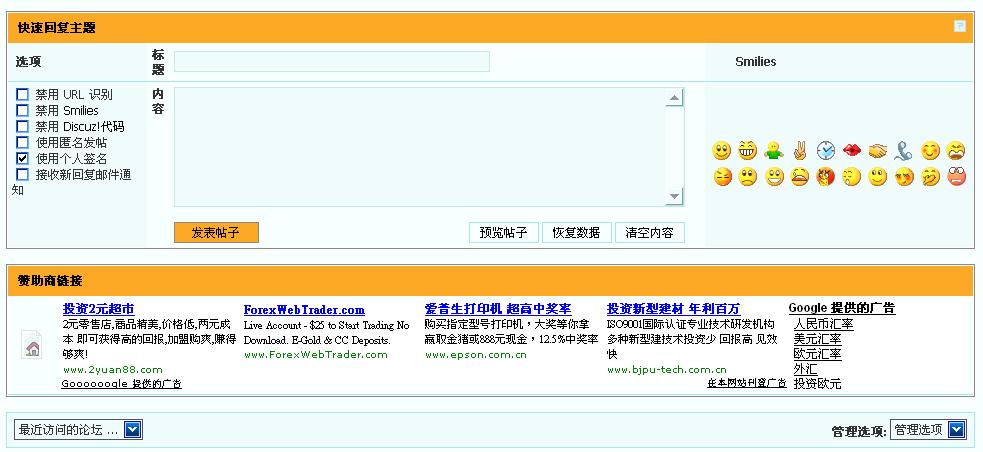This screenshot has height=452, width=983.
Task: Open the 爱普生打印机 超高中奖率 link
Action: pyautogui.click(x=498, y=308)
